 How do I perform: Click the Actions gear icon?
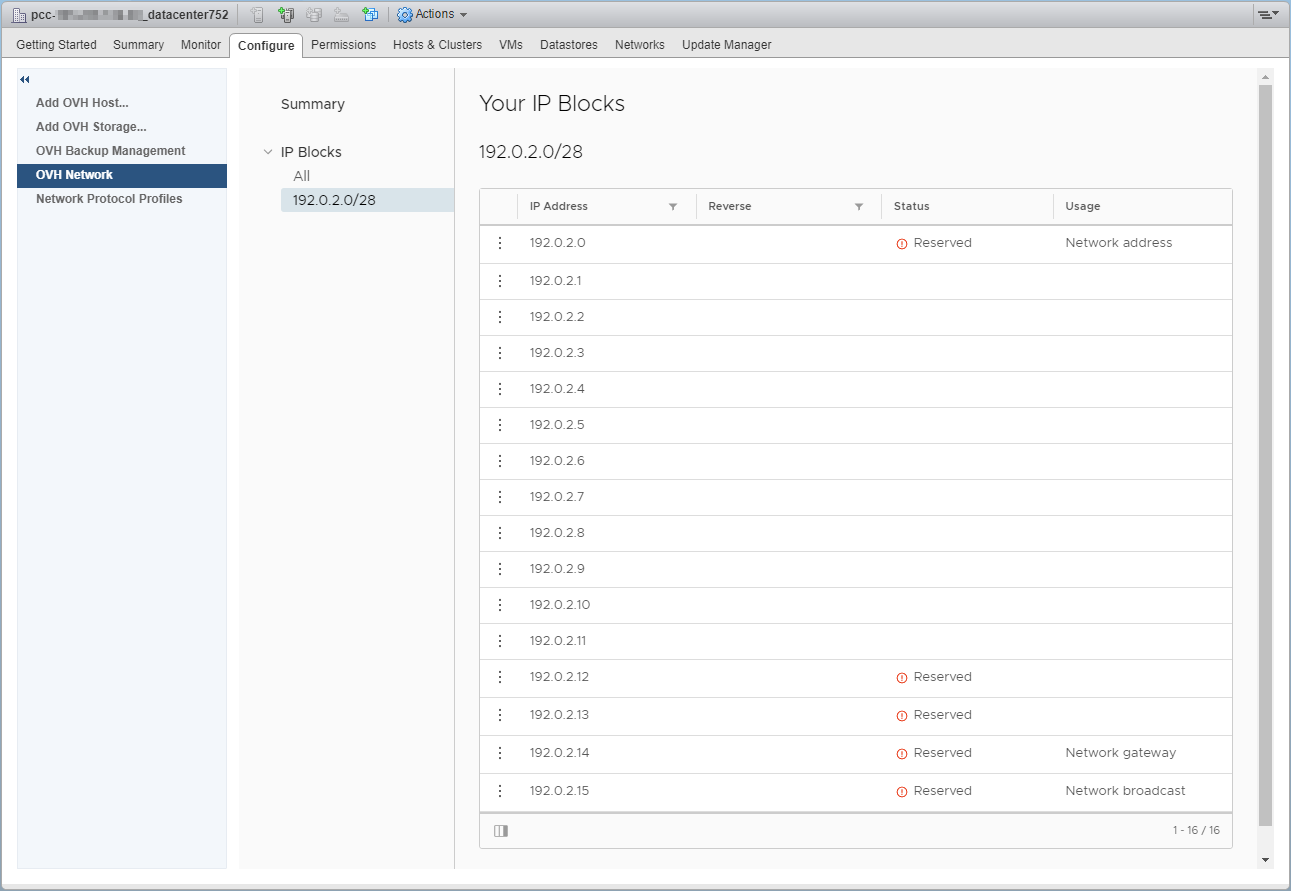405,15
